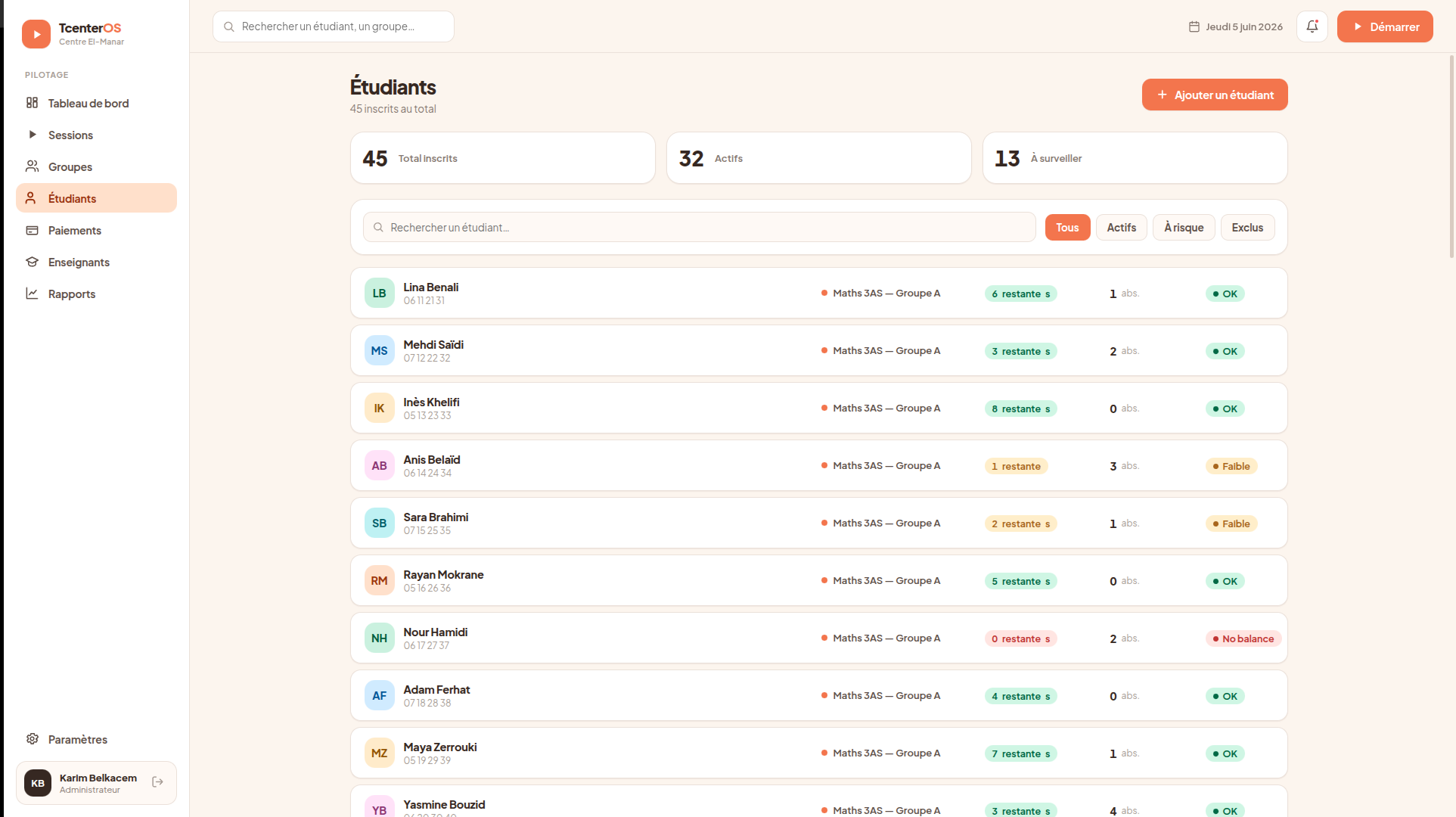Click Adam Ferhat's name
This screenshot has height=817, width=1456.
click(x=436, y=689)
